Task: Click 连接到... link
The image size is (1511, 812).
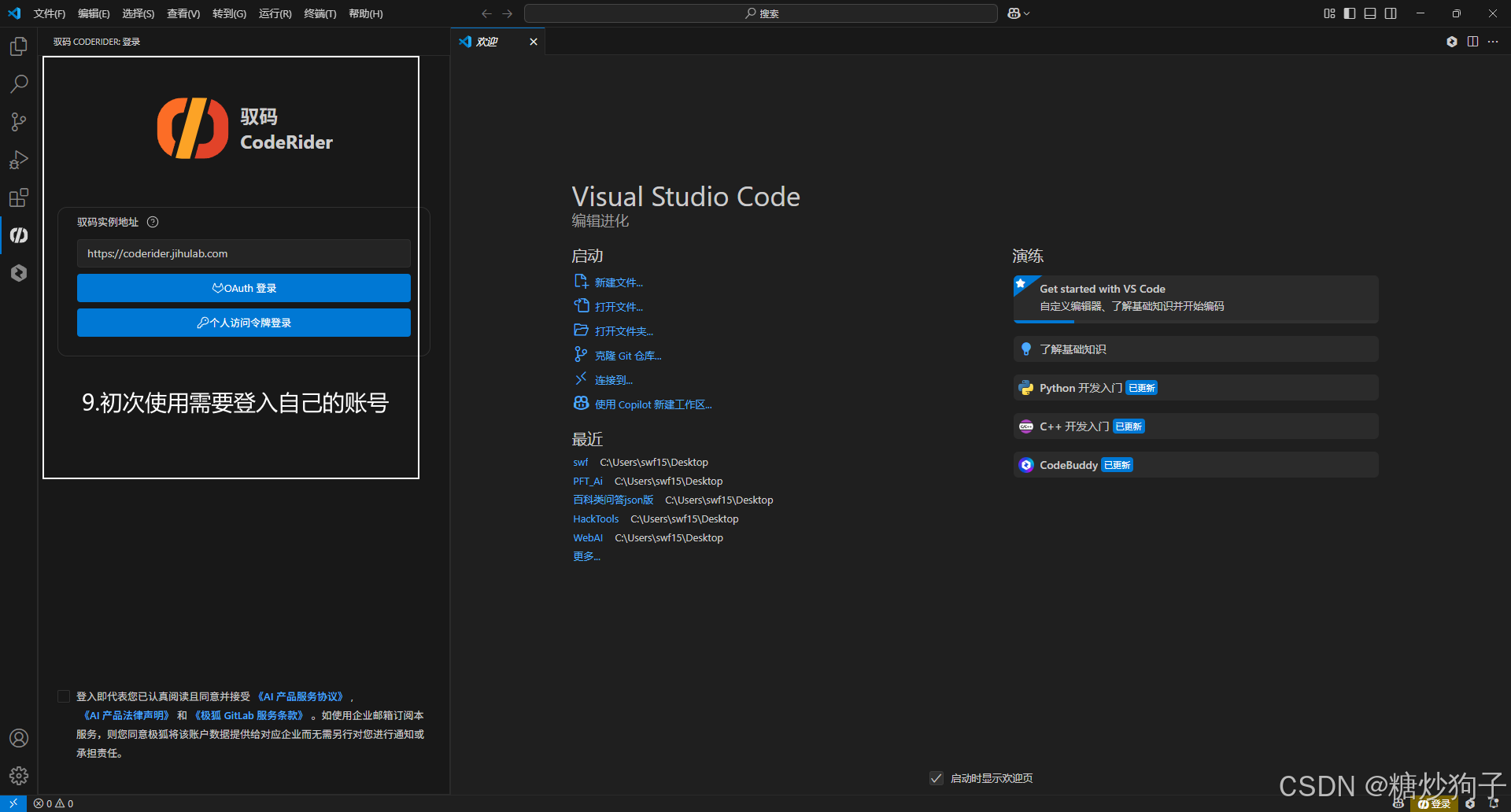Action: pyautogui.click(x=614, y=380)
